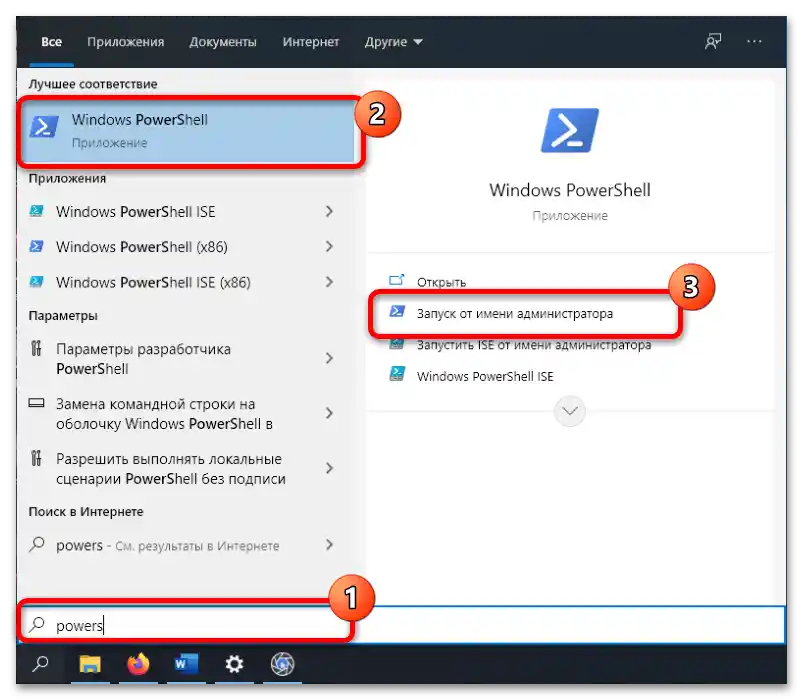Image resolution: width=803 pixels, height=700 pixels.
Task: Expand the powers web search arrow
Action: point(329,544)
